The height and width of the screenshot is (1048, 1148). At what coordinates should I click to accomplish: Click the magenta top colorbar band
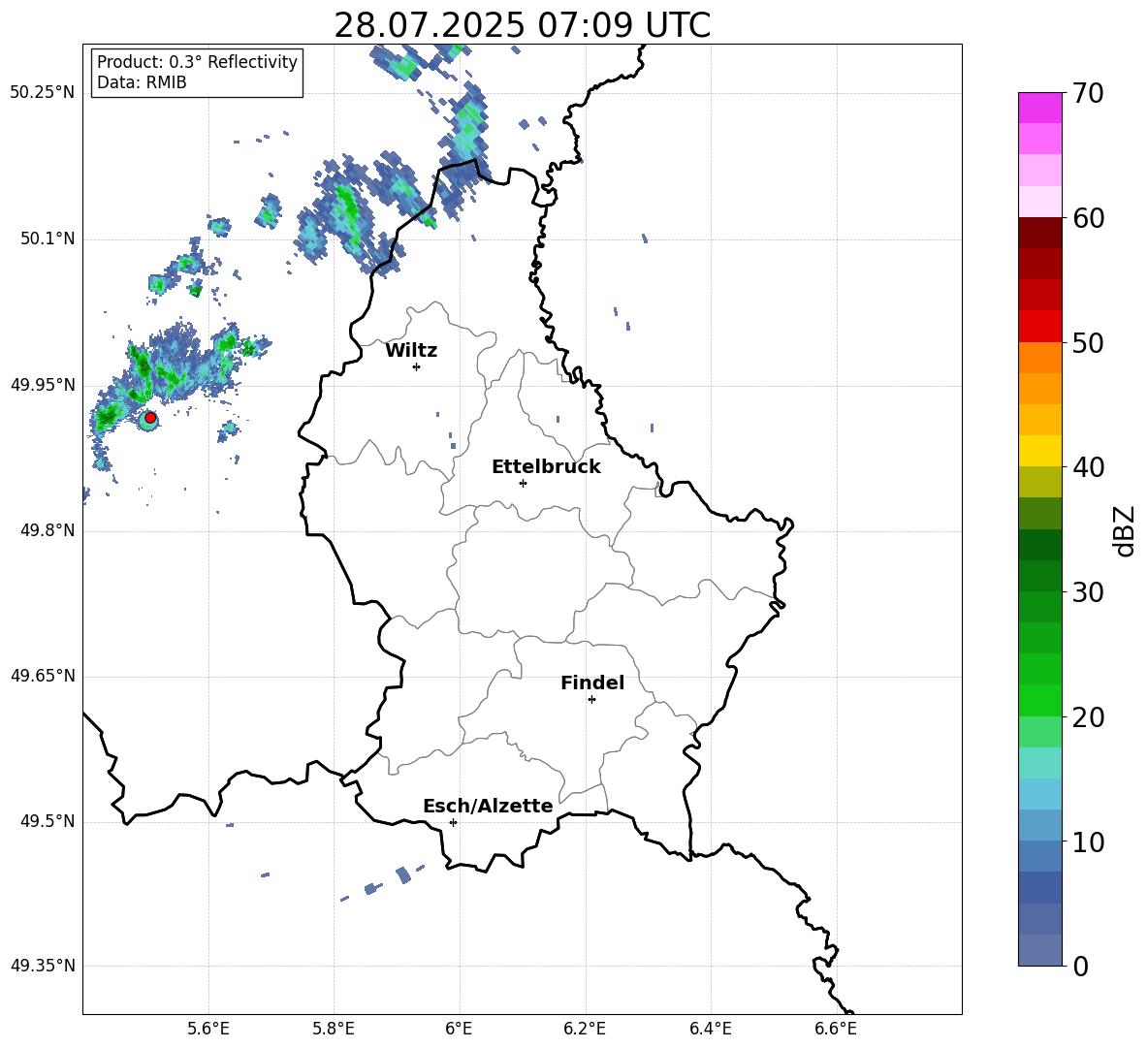tap(1040, 109)
